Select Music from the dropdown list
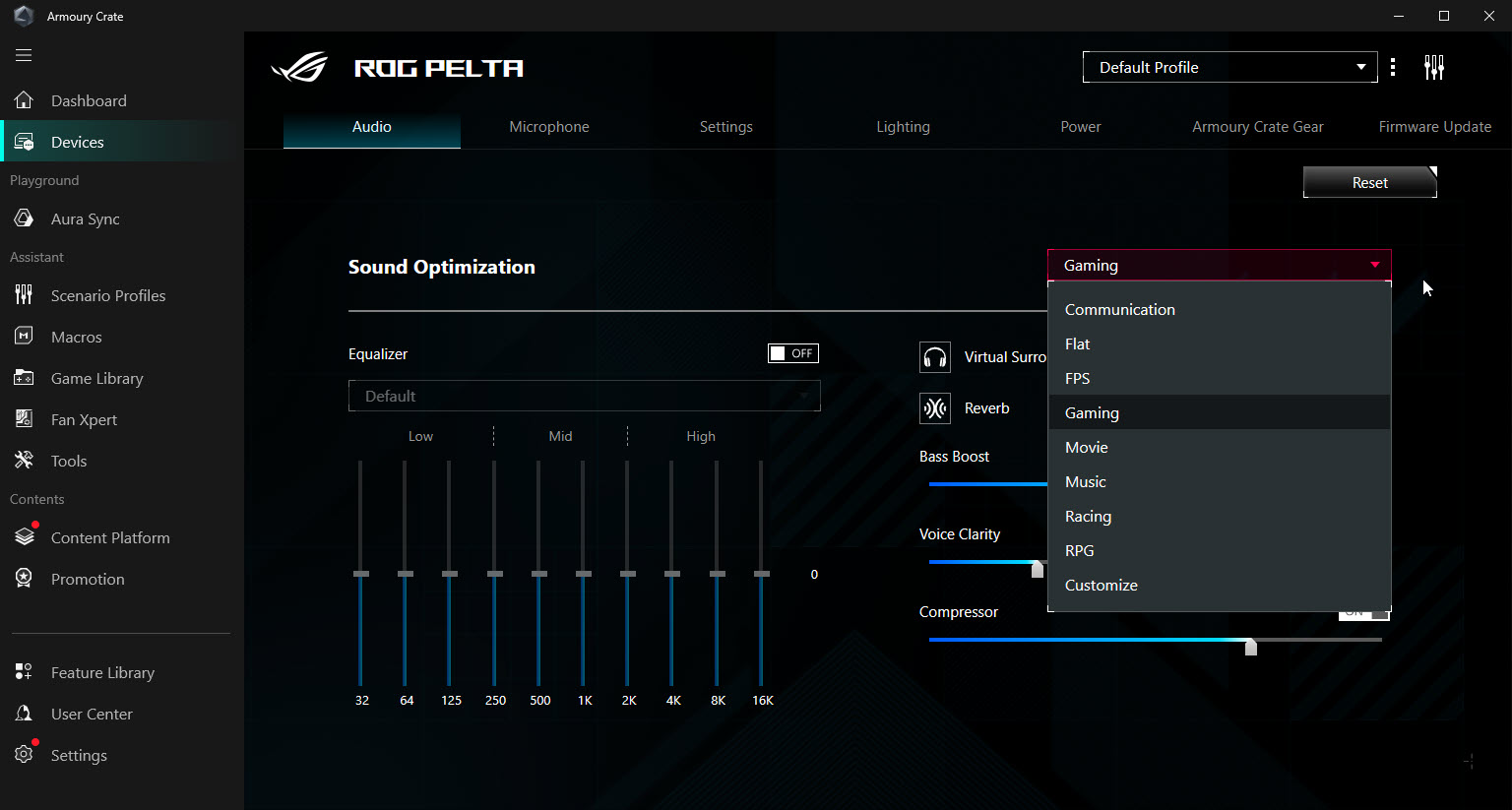 click(1220, 481)
